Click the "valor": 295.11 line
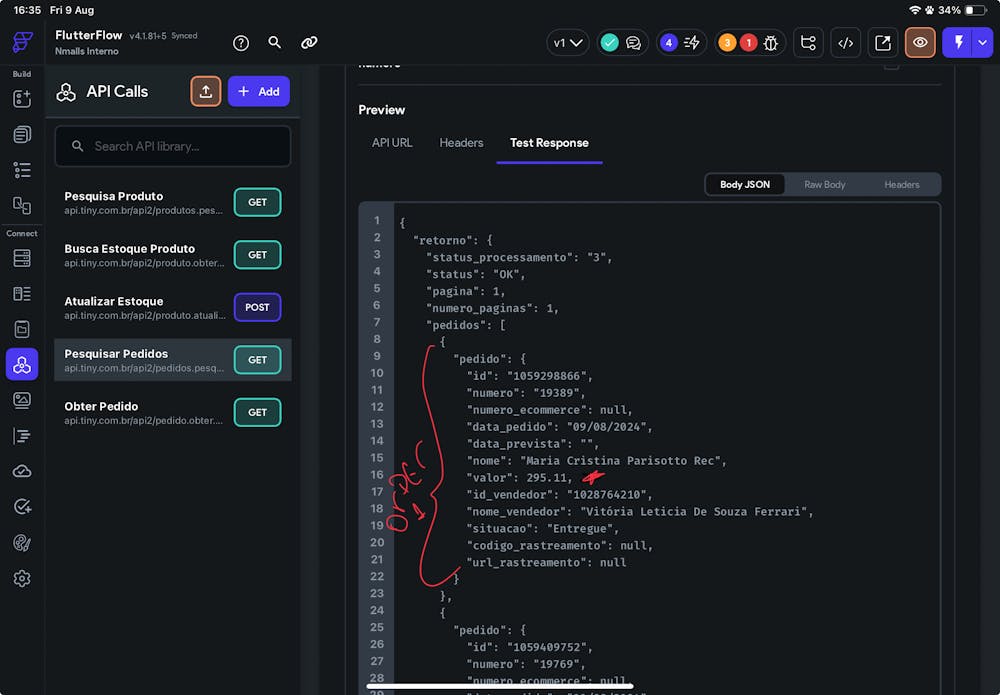 (520, 478)
